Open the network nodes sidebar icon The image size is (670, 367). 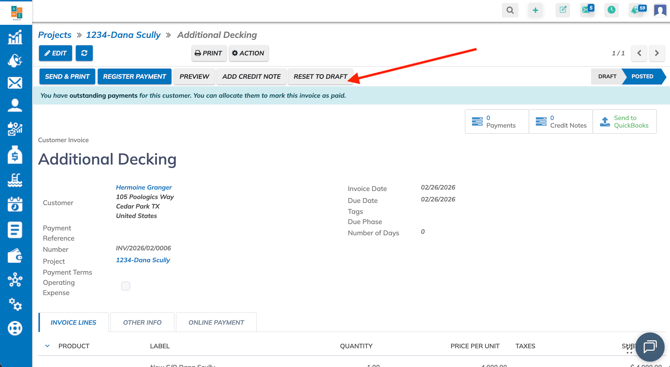pos(15,280)
